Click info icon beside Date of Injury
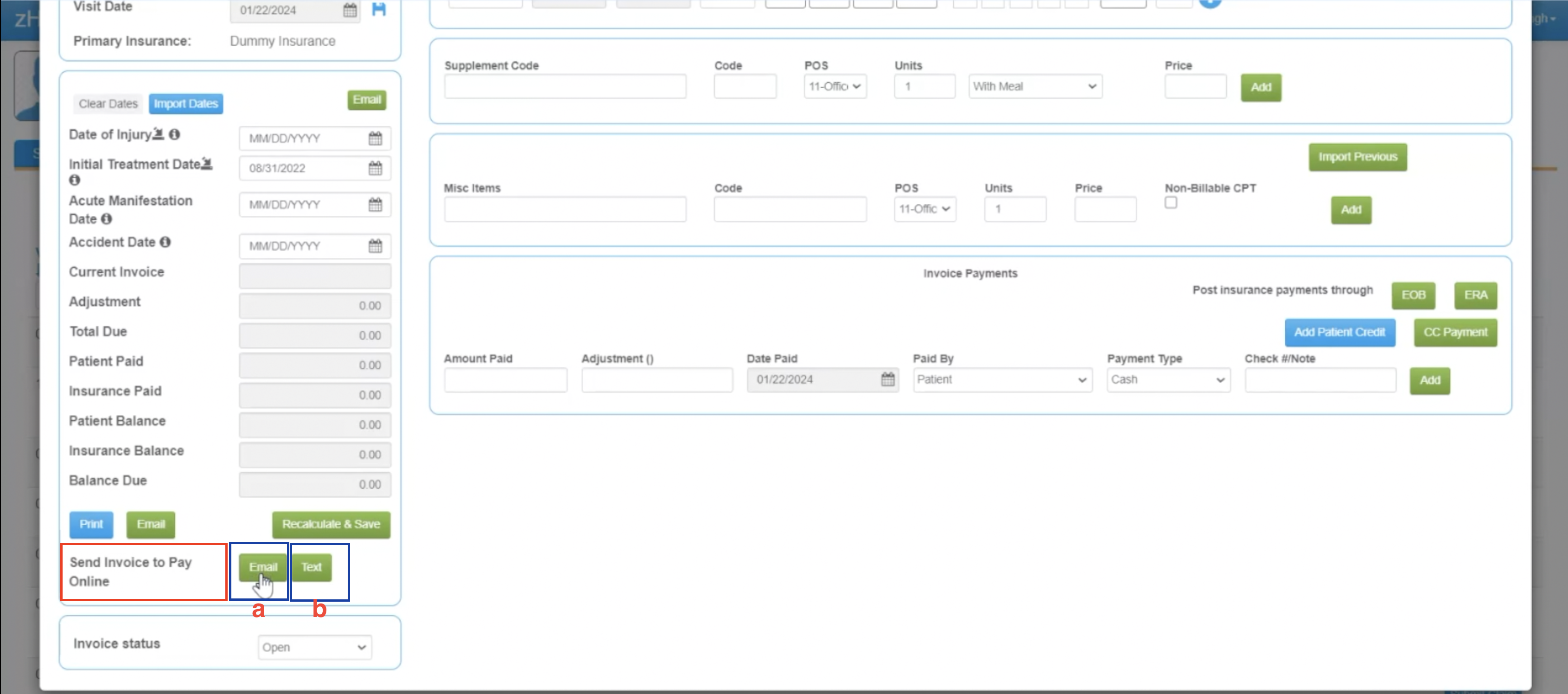This screenshot has width=1568, height=694. tap(175, 134)
